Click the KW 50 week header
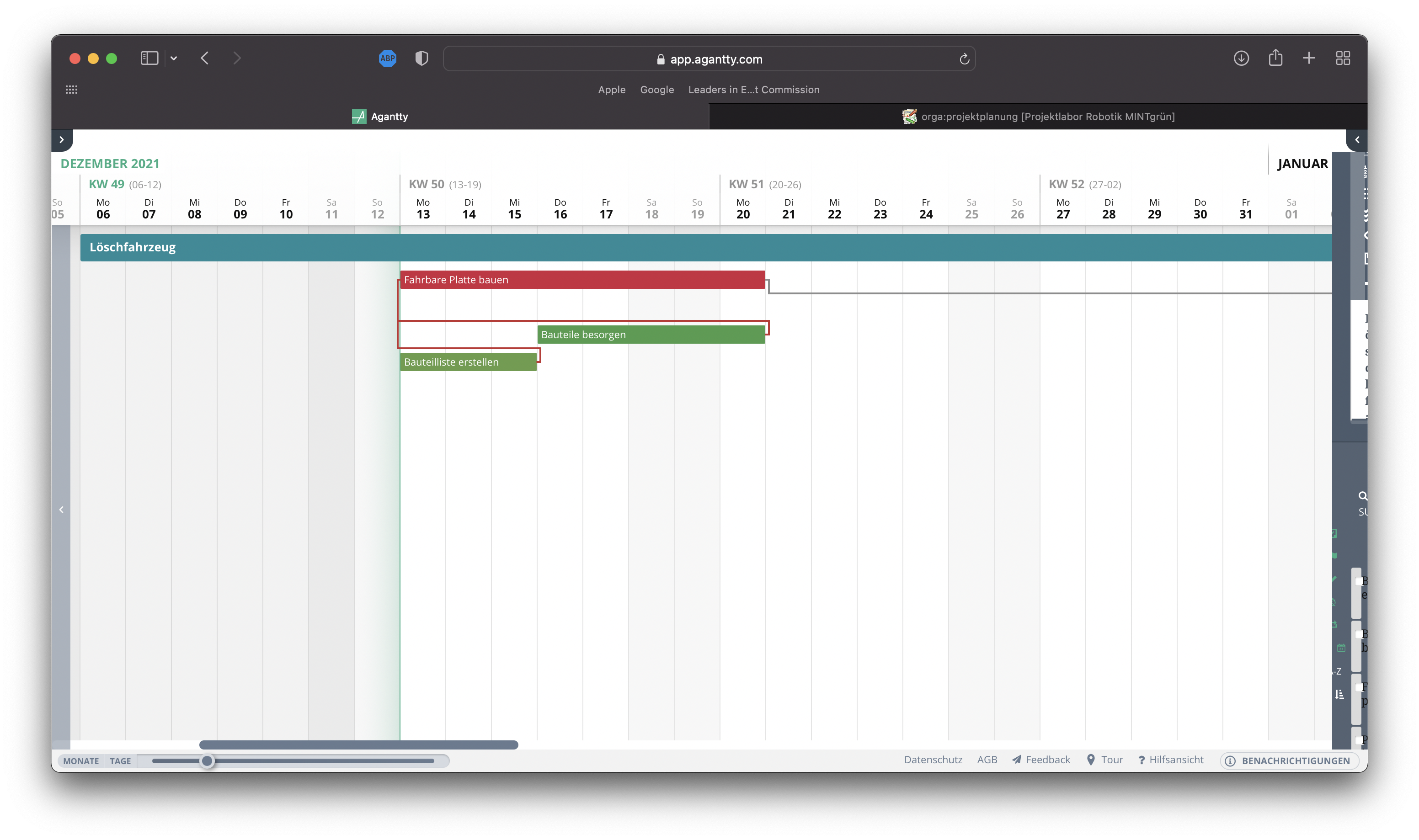This screenshot has width=1419, height=840. pyautogui.click(x=445, y=185)
